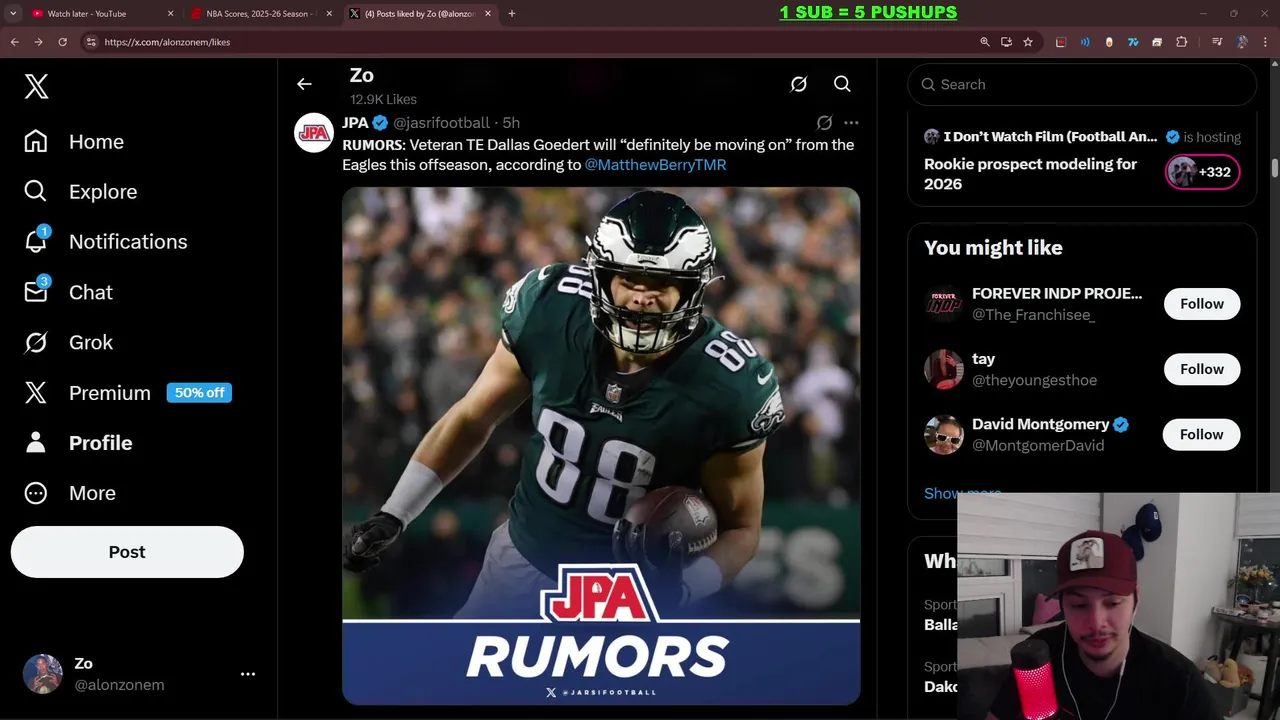Click the Zo account switcher name
This screenshot has width=1280, height=720.
83,663
